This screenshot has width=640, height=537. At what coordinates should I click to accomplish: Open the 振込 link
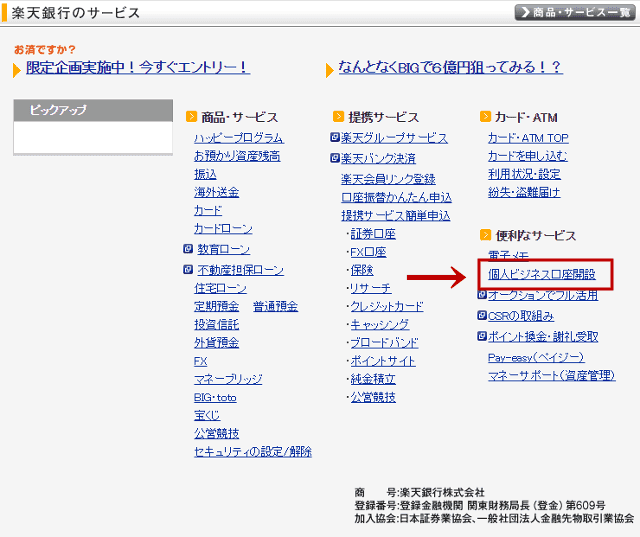click(205, 174)
